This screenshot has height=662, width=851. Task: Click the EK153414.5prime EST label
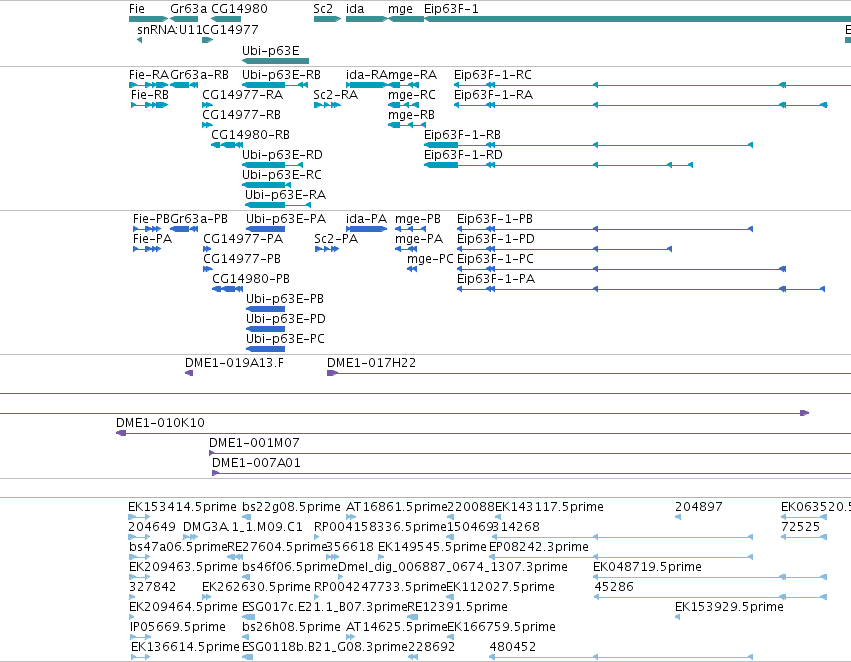pos(182,507)
